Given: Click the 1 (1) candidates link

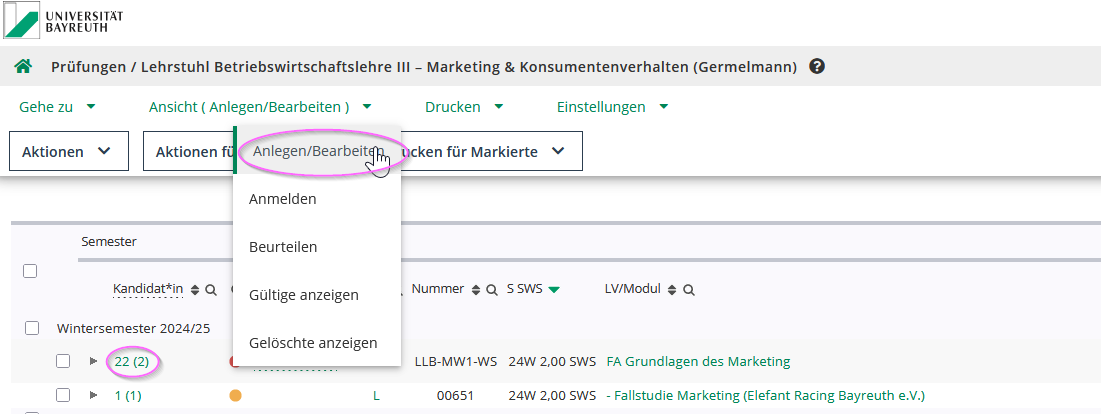Looking at the screenshot, I should coord(127,395).
